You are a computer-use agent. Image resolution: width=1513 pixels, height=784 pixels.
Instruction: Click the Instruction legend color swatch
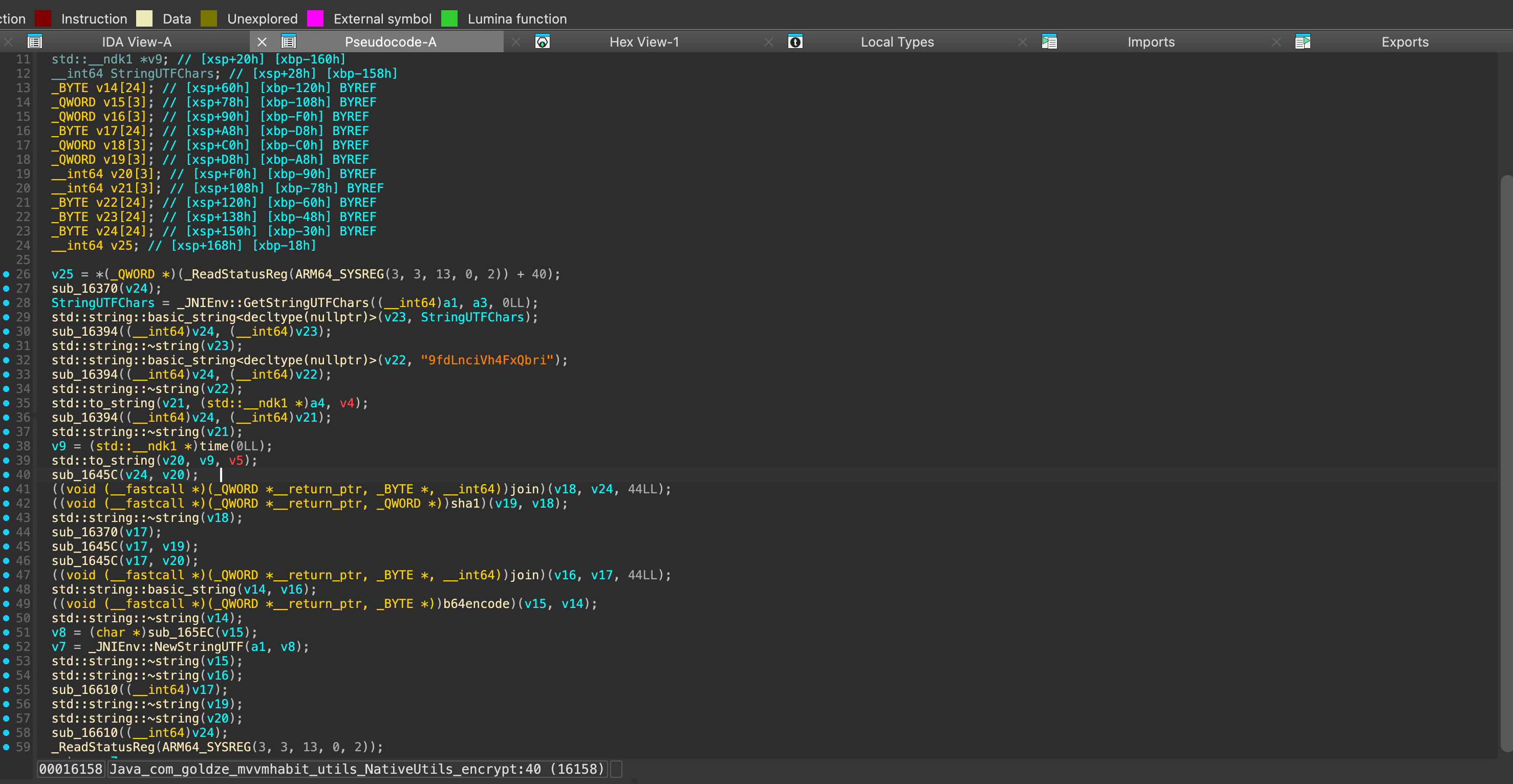point(43,18)
